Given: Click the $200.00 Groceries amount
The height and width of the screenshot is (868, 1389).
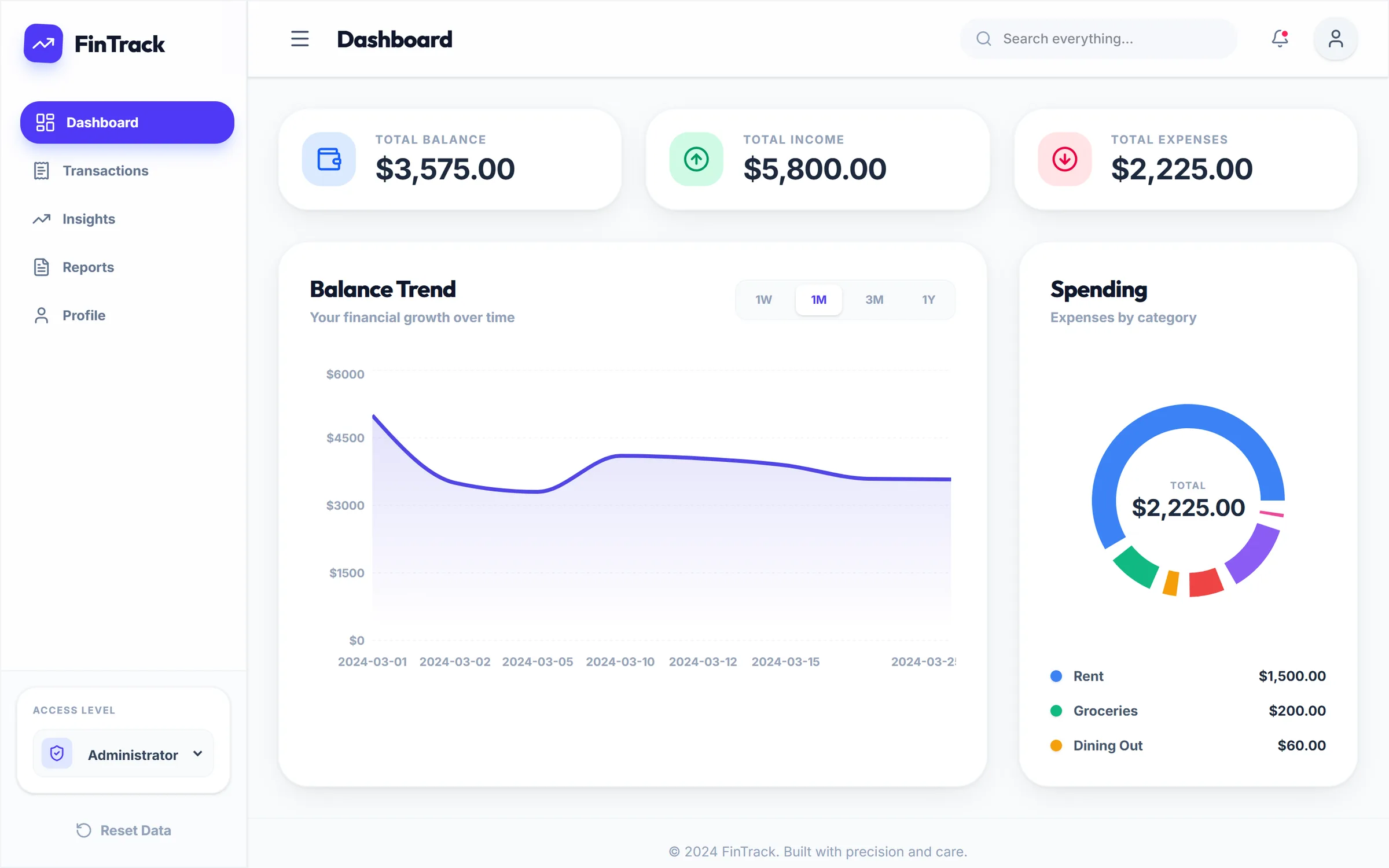Looking at the screenshot, I should 1297,711.
